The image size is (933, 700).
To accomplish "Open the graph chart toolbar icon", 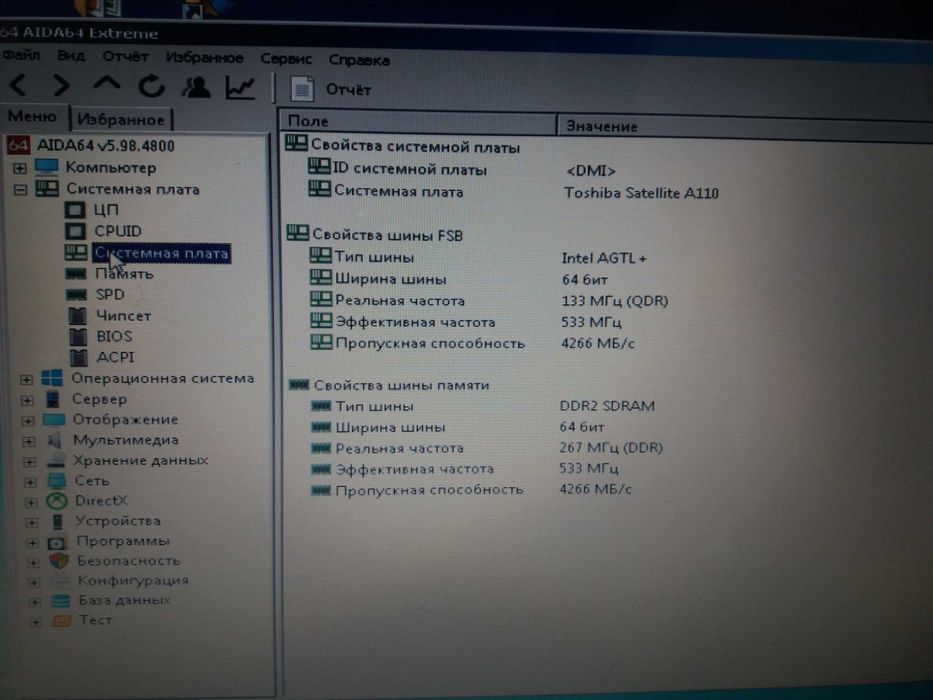I will (240, 88).
